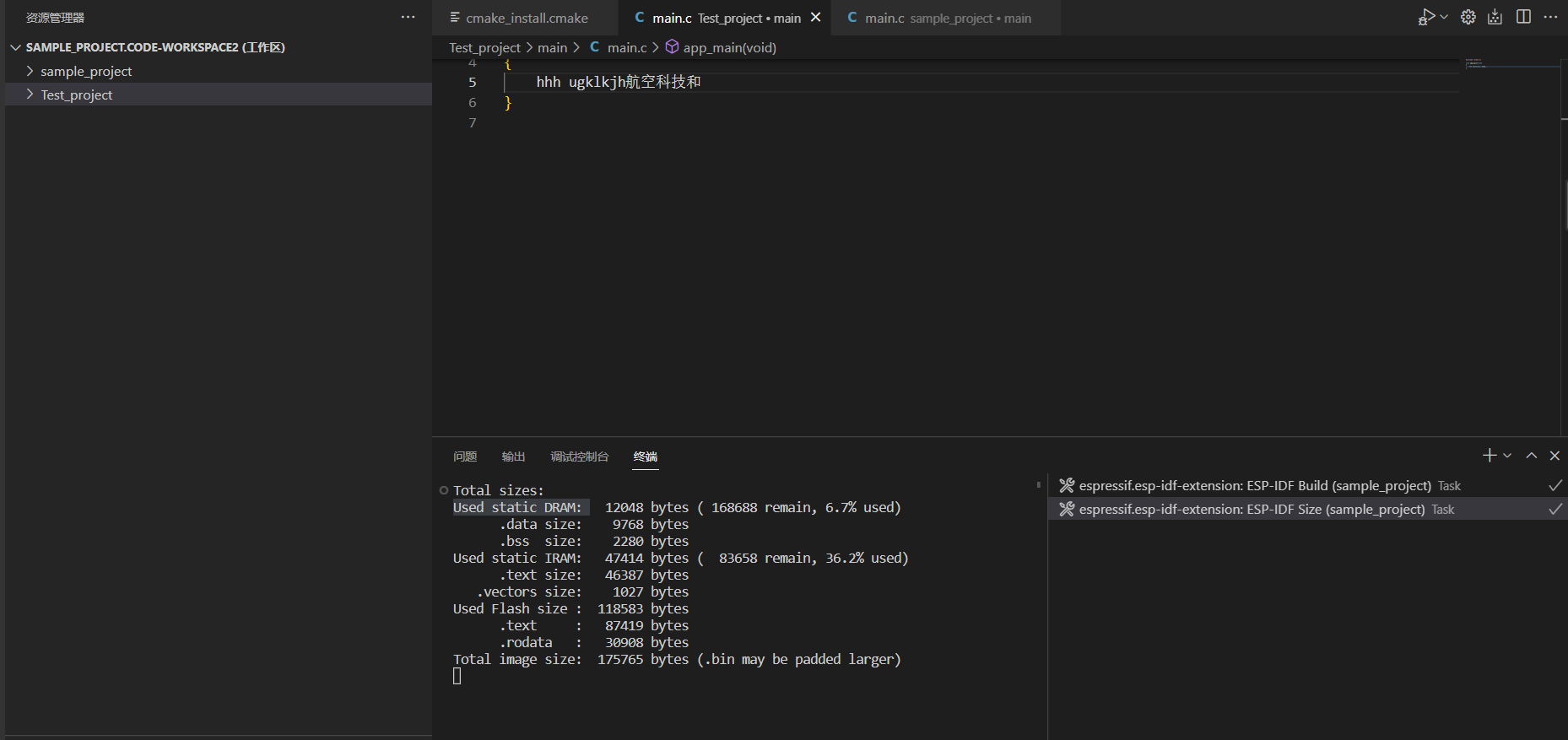Image resolution: width=1568 pixels, height=740 pixels.
Task: Click 'Used static DRAM:' terminal text
Action: (517, 507)
